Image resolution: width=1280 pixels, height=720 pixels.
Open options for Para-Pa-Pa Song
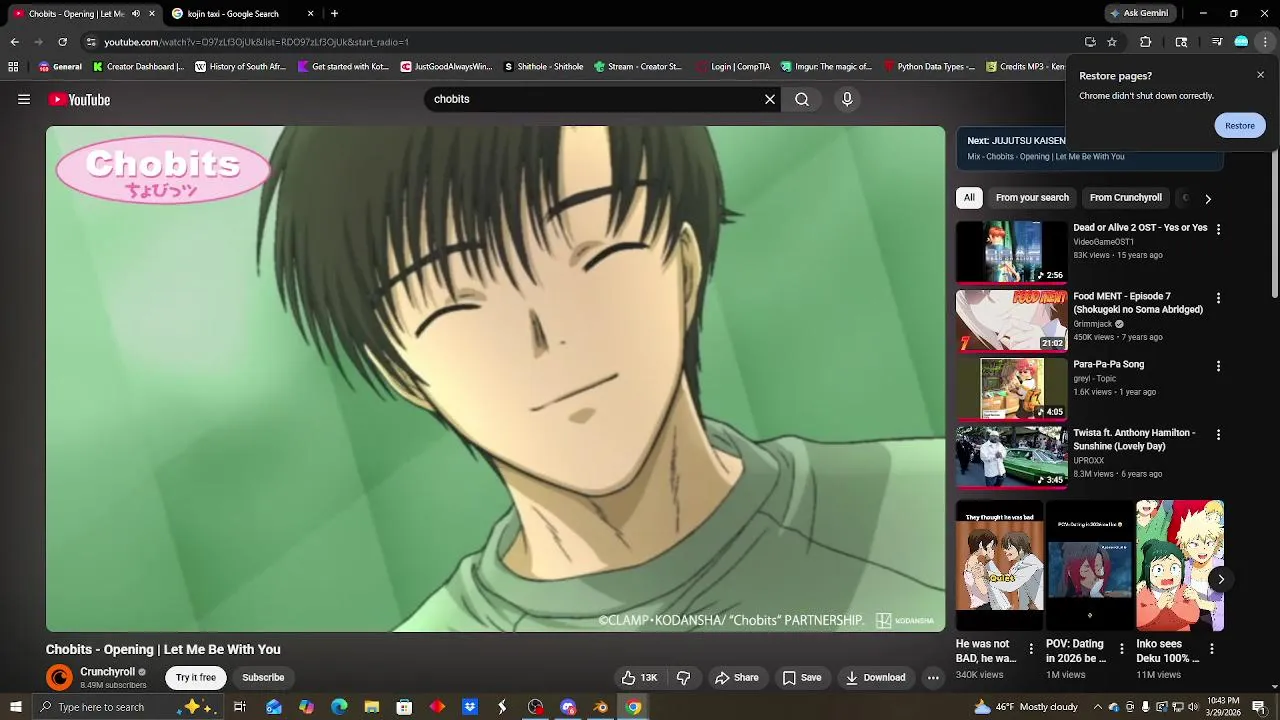1218,366
